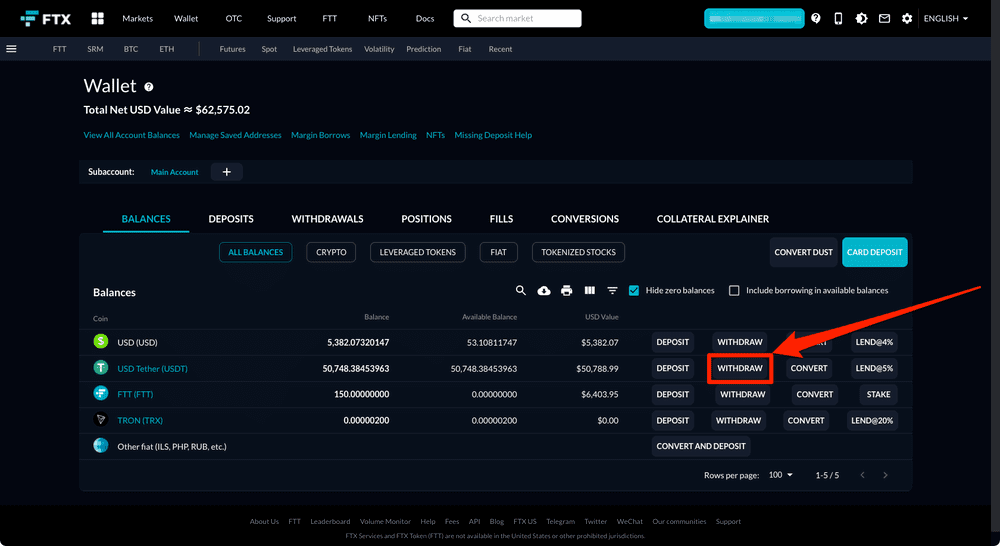The image size is (1000, 546).
Task: Click the FTT coin icon
Action: pos(101,393)
